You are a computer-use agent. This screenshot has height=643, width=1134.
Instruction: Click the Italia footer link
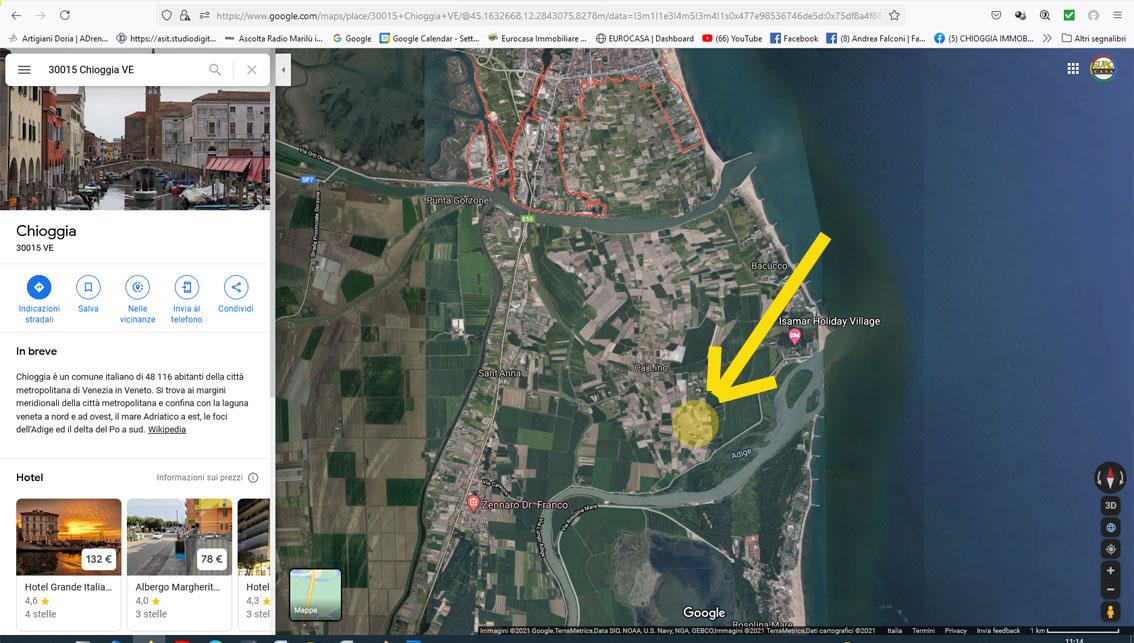point(895,631)
